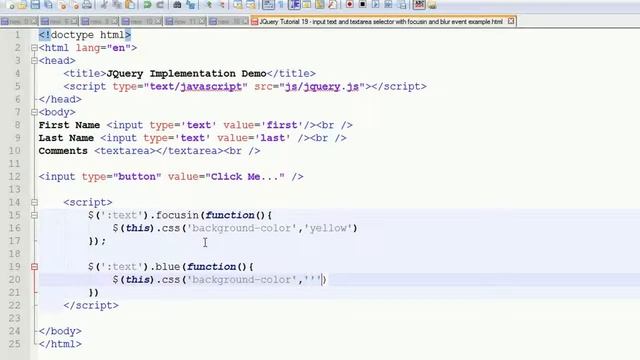
Task: Collapse the head block on line 3
Action: [x=34, y=61]
